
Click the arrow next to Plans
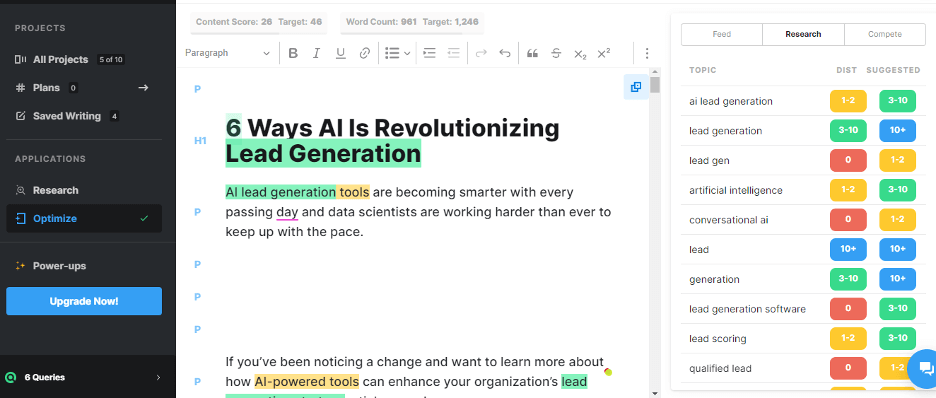pos(143,88)
